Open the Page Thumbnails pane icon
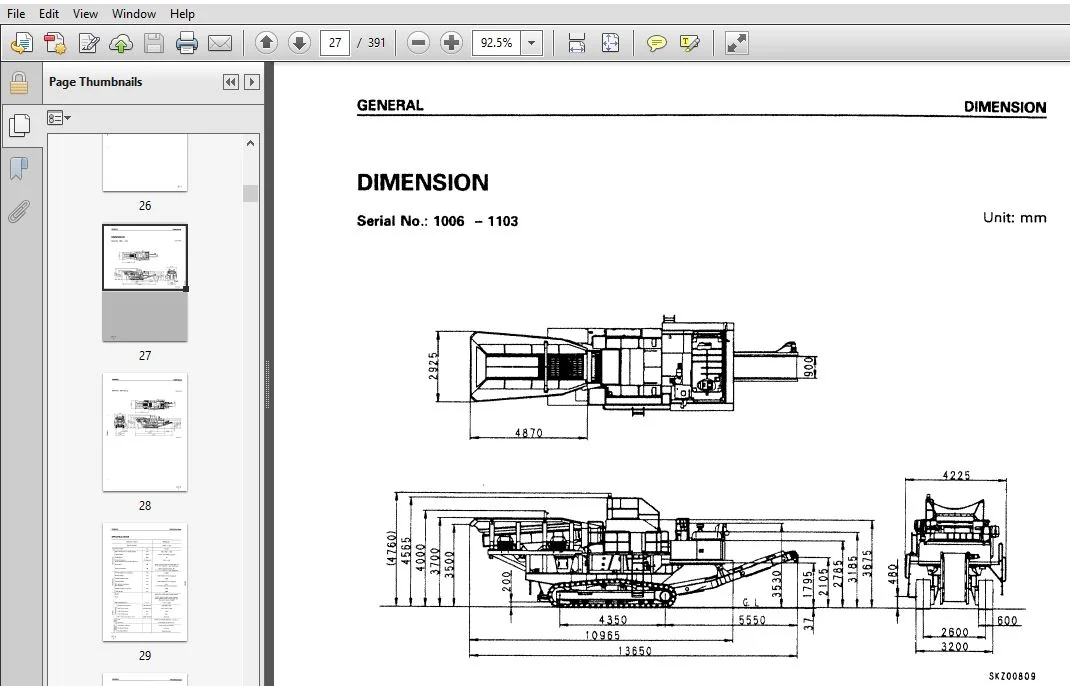Viewport: 1070px width, 686px height. (20, 125)
